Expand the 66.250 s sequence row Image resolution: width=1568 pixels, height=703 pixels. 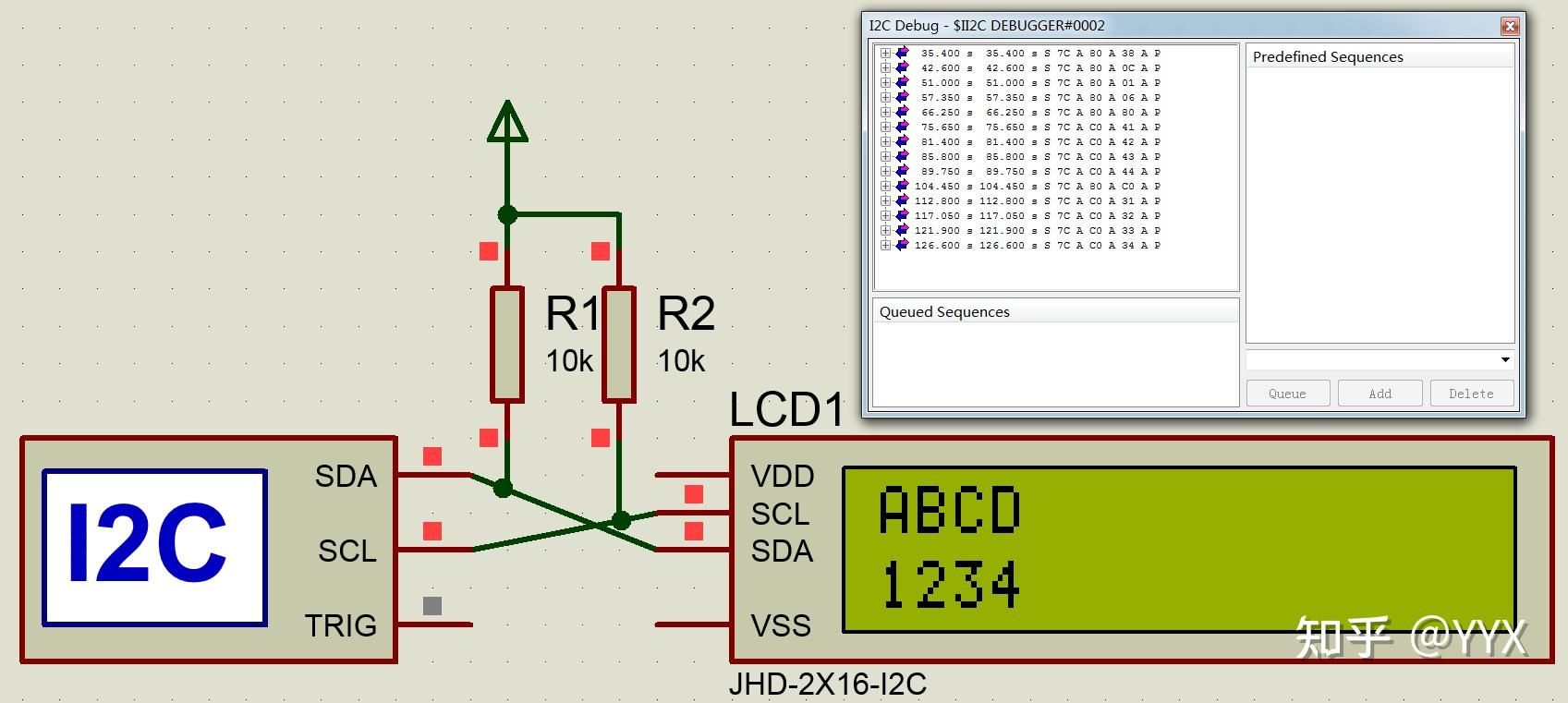(885, 113)
